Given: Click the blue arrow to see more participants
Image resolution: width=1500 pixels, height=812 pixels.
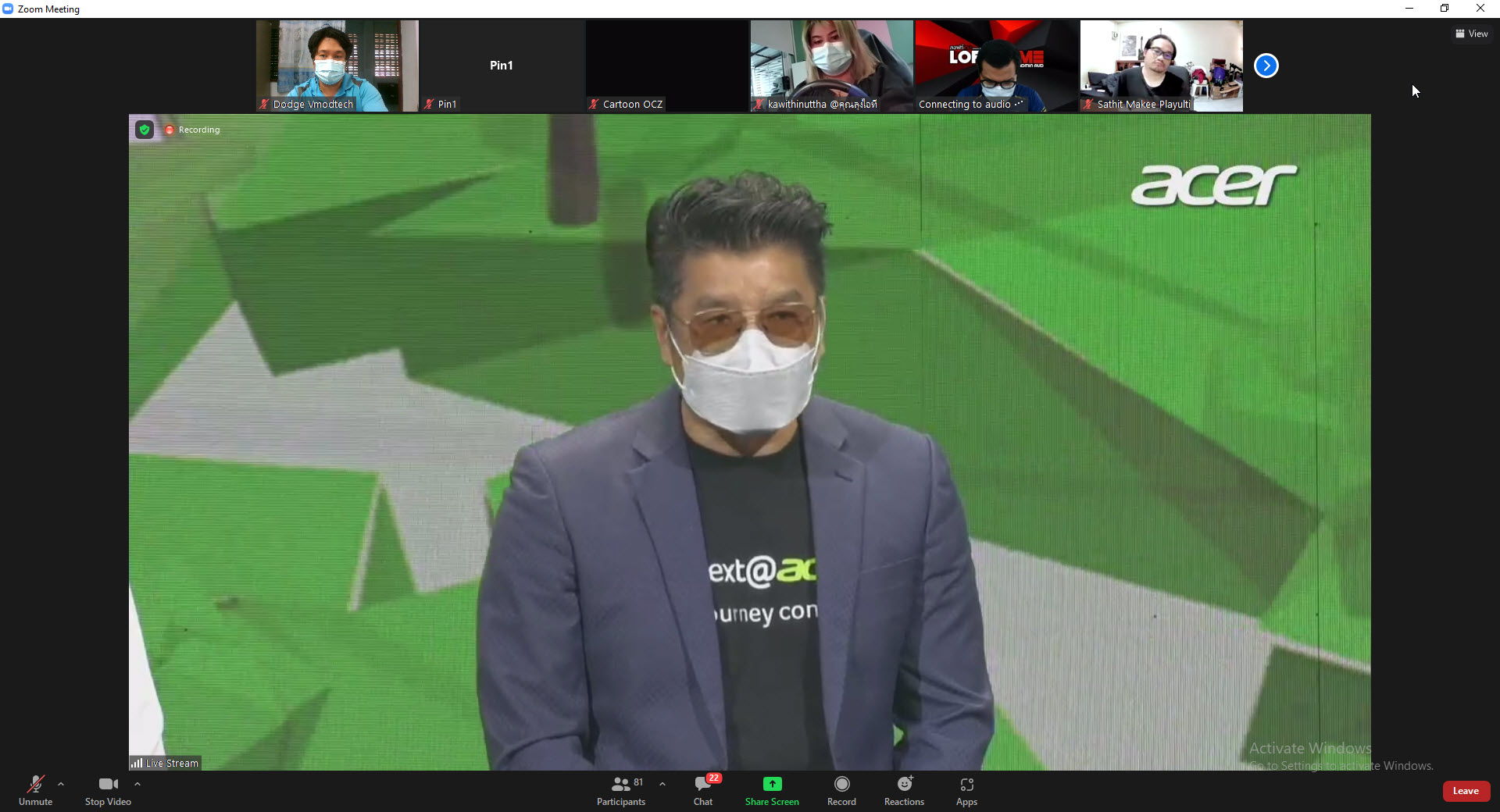Looking at the screenshot, I should [x=1266, y=66].
